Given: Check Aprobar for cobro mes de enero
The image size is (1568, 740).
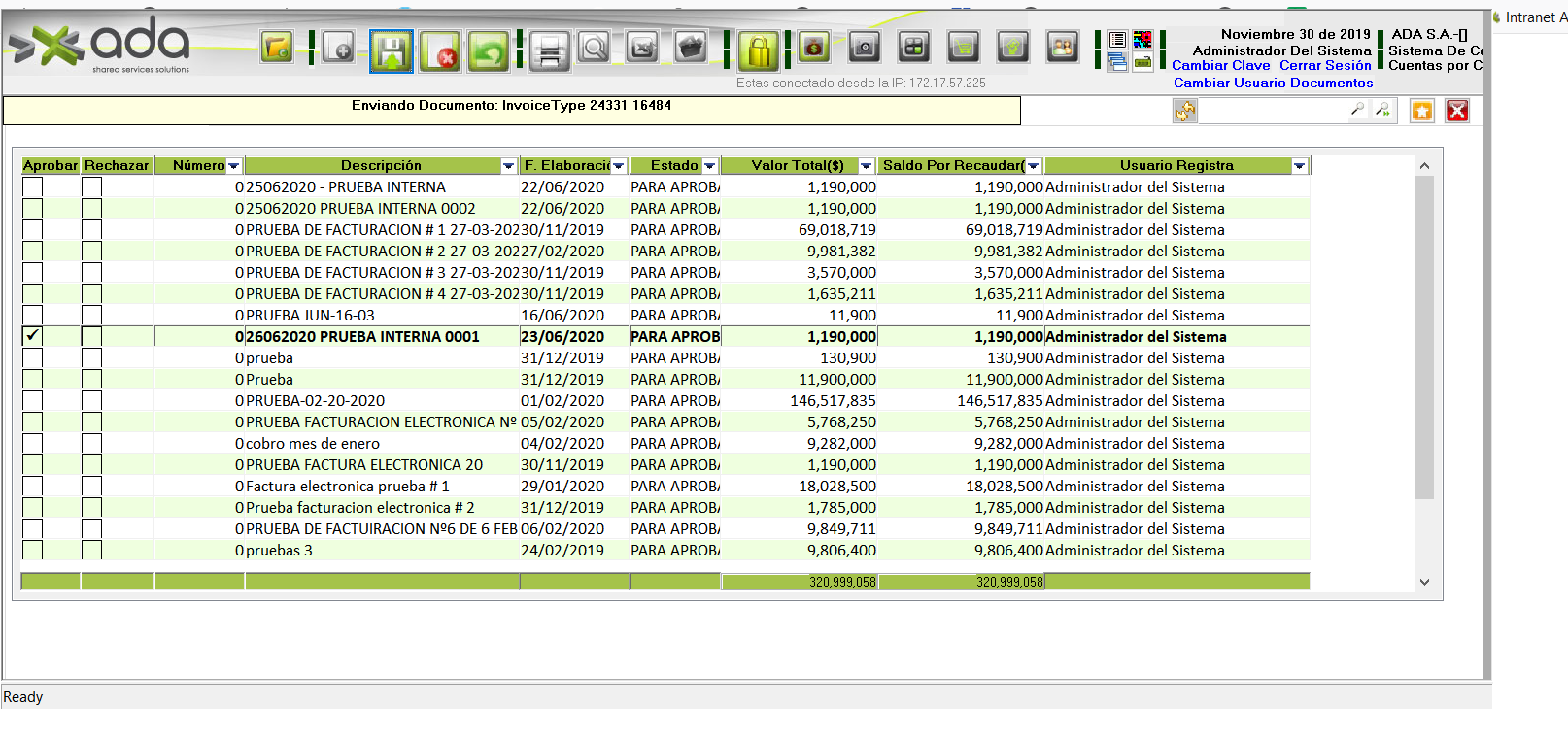Looking at the screenshot, I should click(x=33, y=443).
